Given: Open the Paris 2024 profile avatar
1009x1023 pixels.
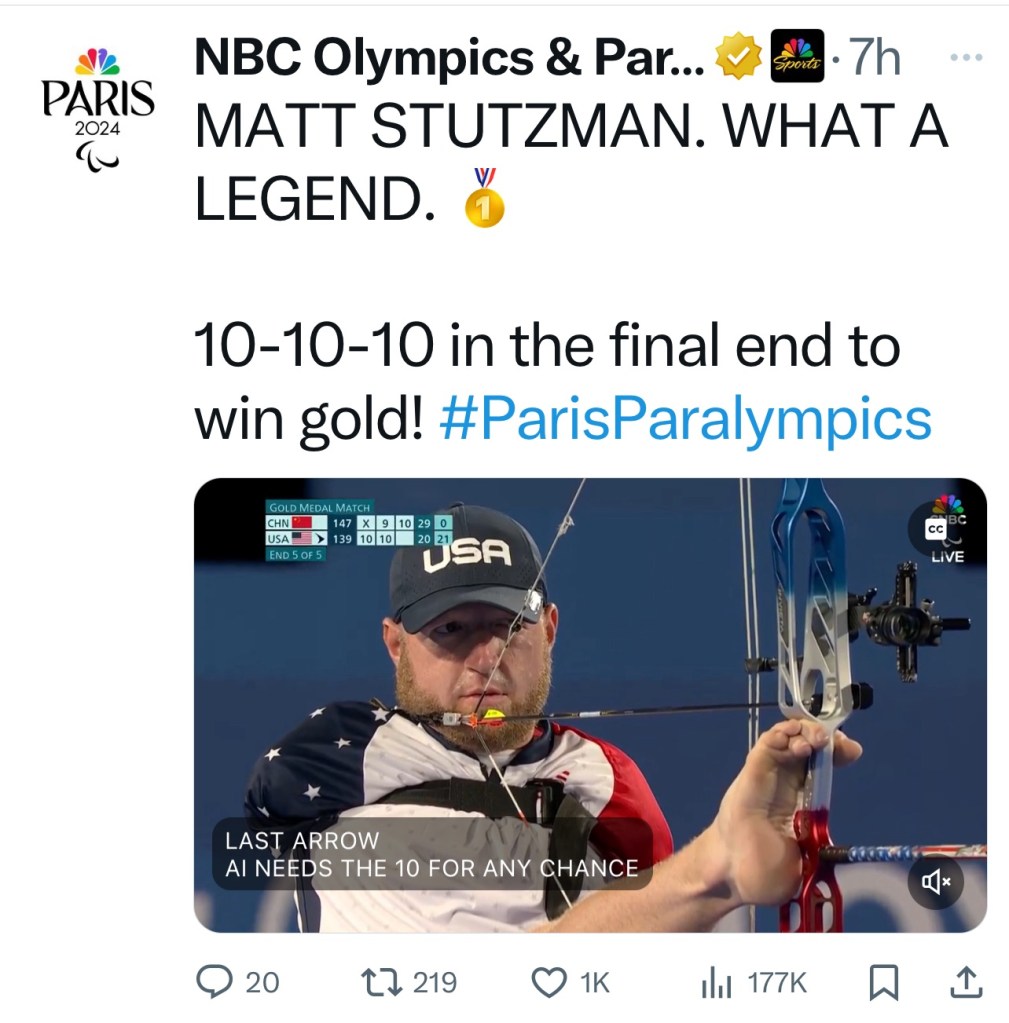Looking at the screenshot, I should tap(98, 105).
